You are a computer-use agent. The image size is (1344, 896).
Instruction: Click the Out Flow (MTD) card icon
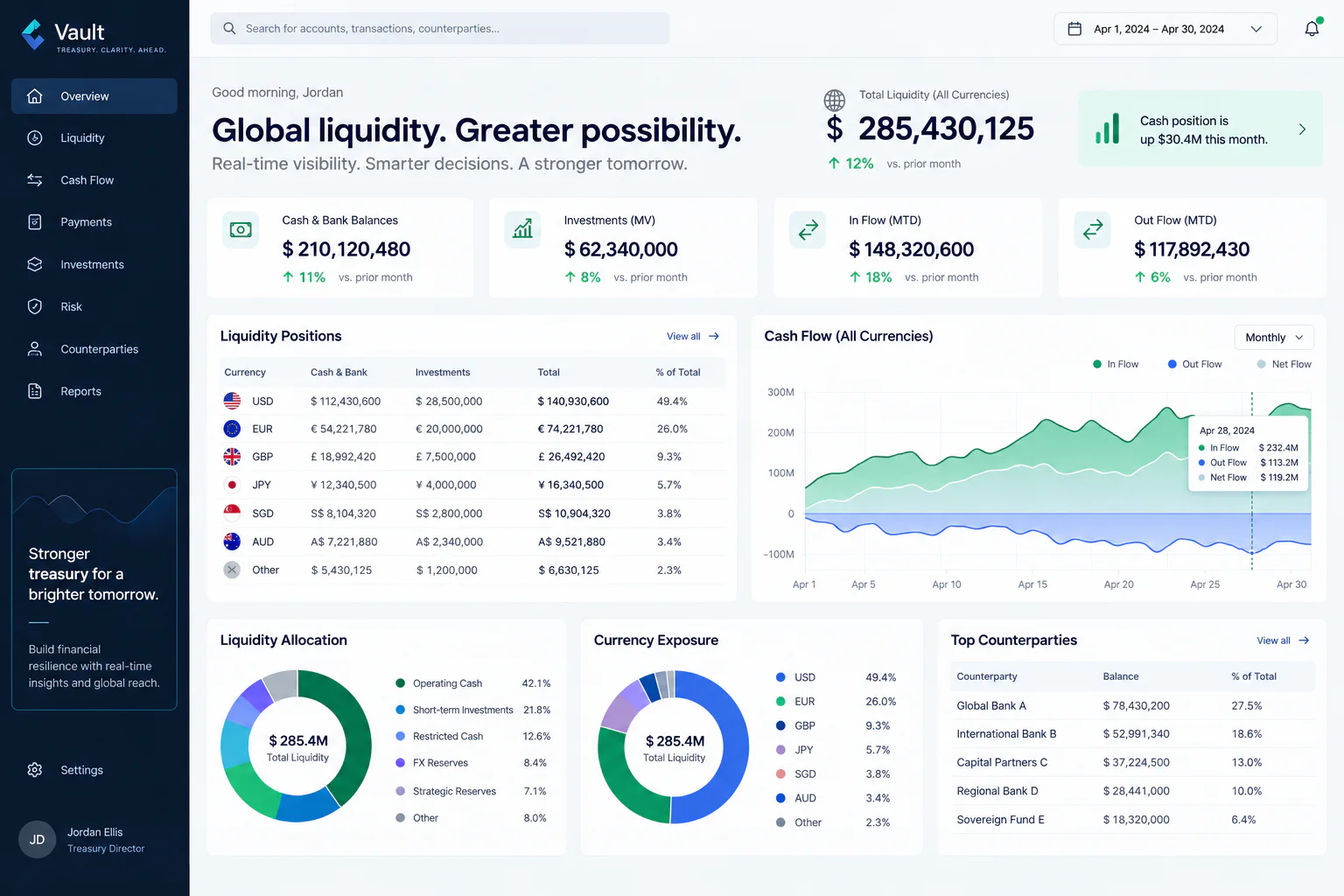click(1093, 230)
